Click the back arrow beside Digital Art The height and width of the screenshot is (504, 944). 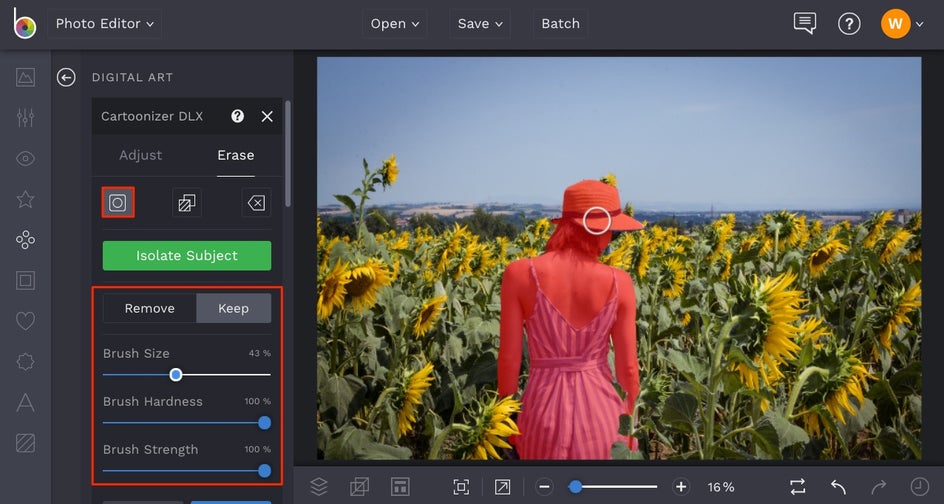click(66, 77)
